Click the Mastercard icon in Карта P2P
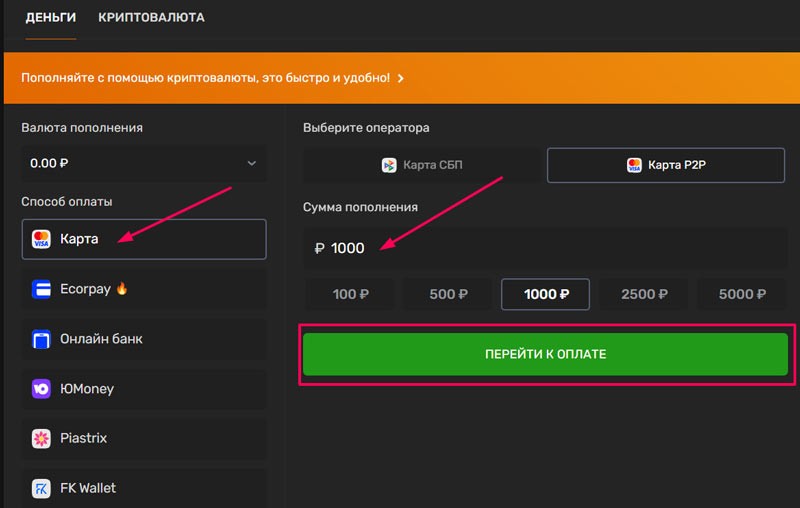Viewport: 800px width, 508px height. [x=634, y=165]
